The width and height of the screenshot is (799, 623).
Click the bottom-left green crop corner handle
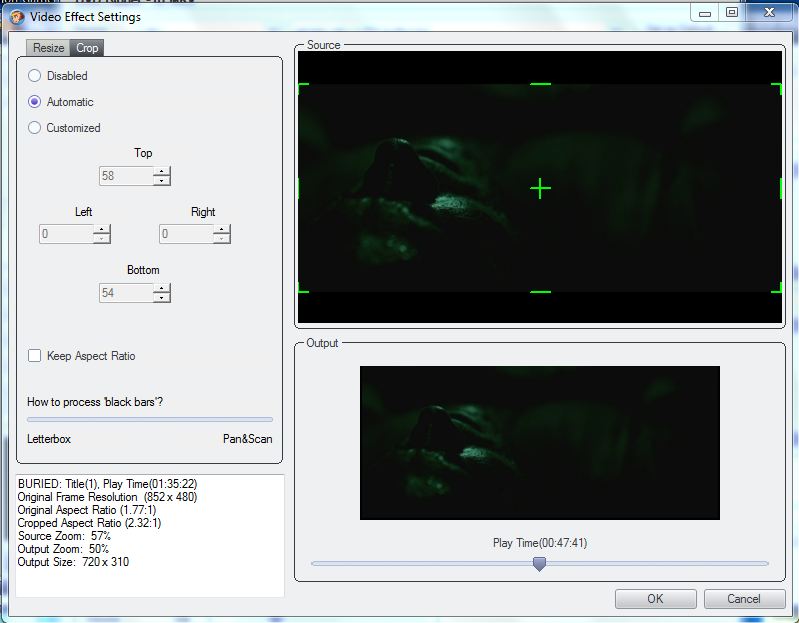[303, 288]
